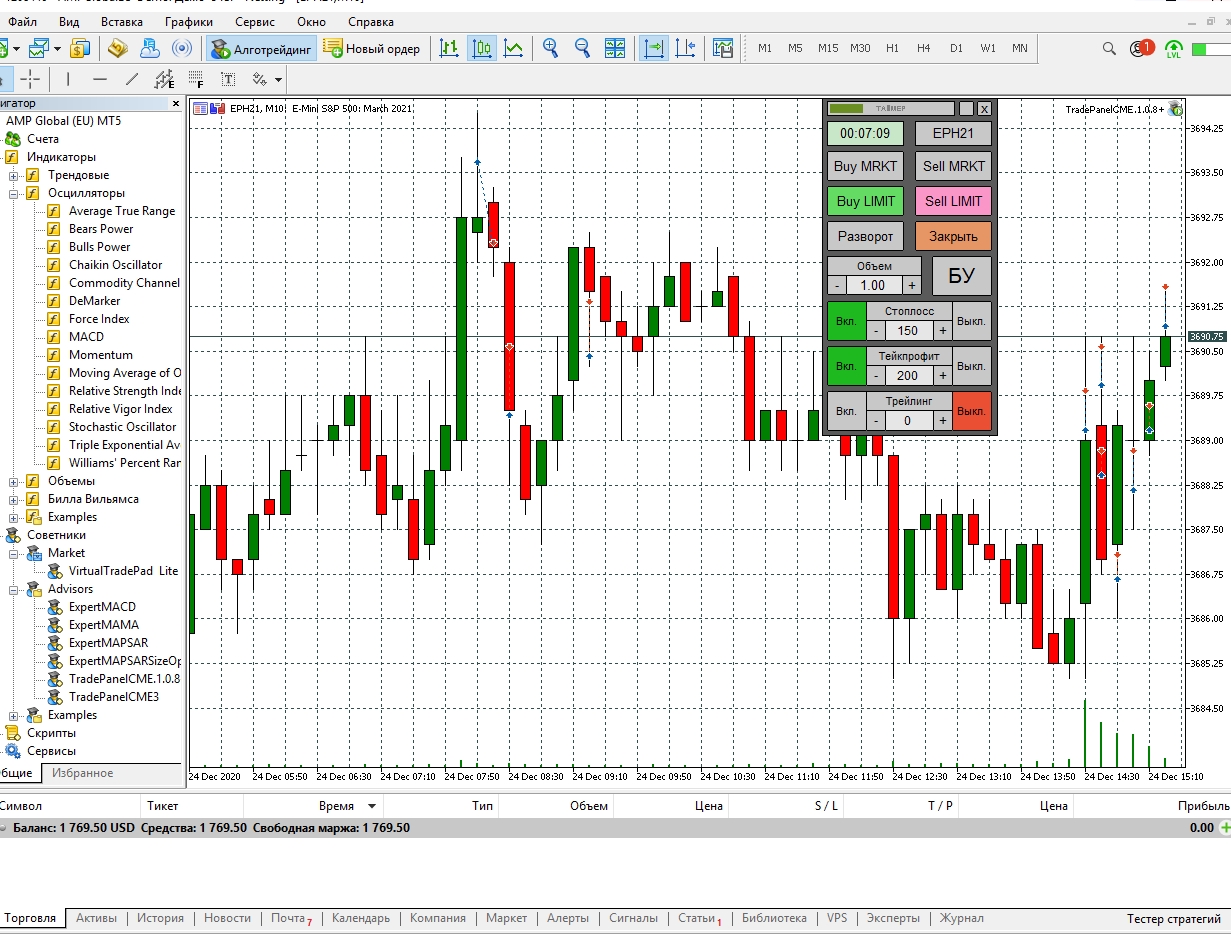
Task: Toggle chart shift from right edge
Action: [x=686, y=48]
